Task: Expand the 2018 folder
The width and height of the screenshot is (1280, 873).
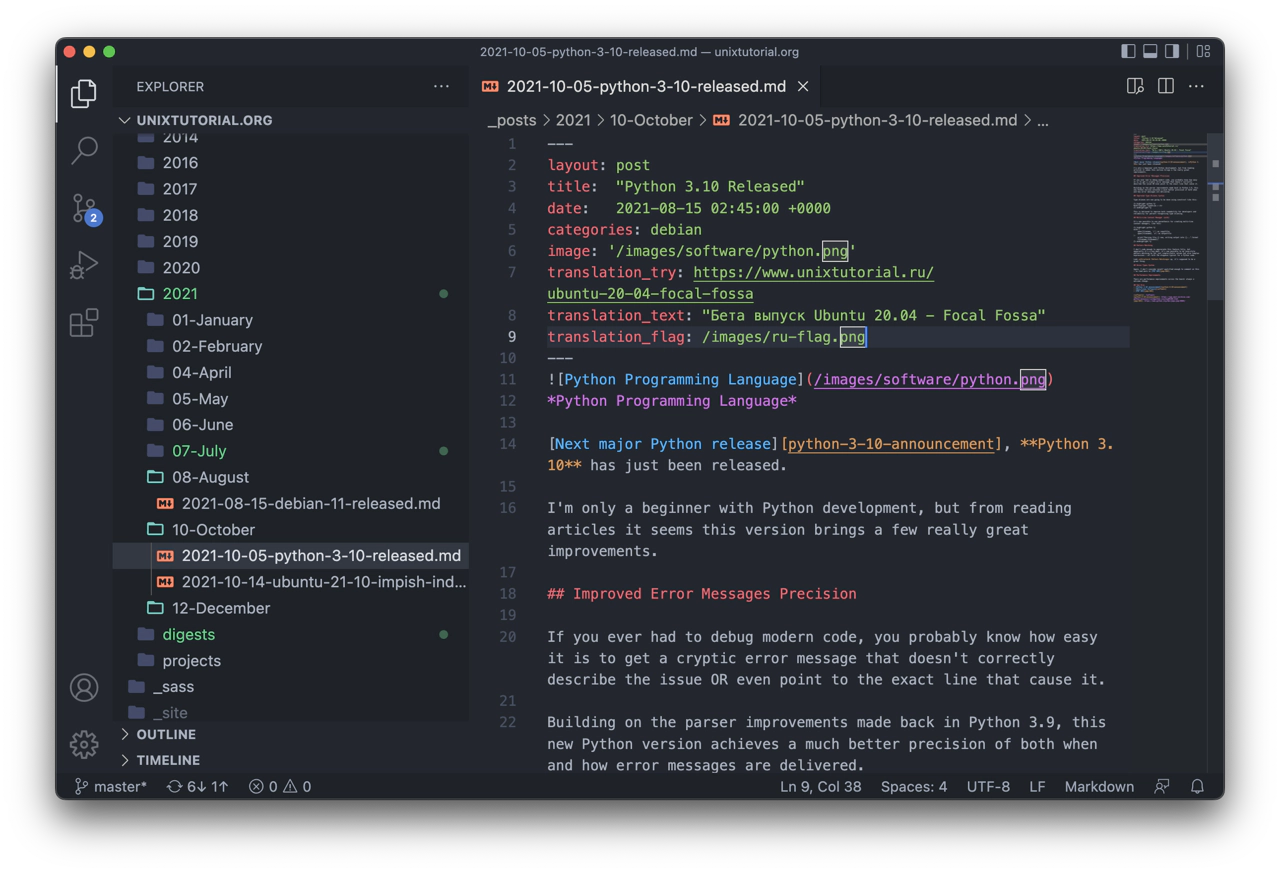Action: [x=291, y=215]
